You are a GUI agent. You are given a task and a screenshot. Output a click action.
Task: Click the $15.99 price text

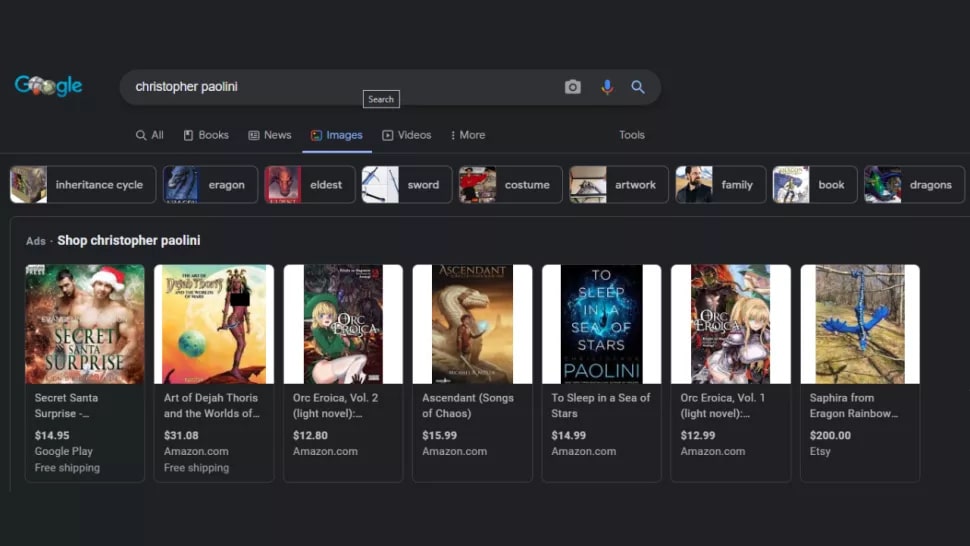tap(440, 435)
